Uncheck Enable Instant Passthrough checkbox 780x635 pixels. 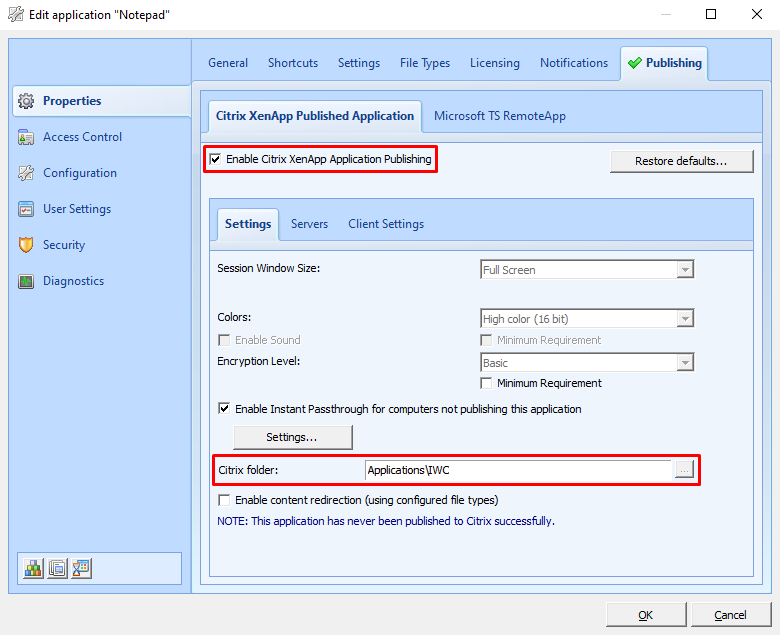tap(224, 409)
